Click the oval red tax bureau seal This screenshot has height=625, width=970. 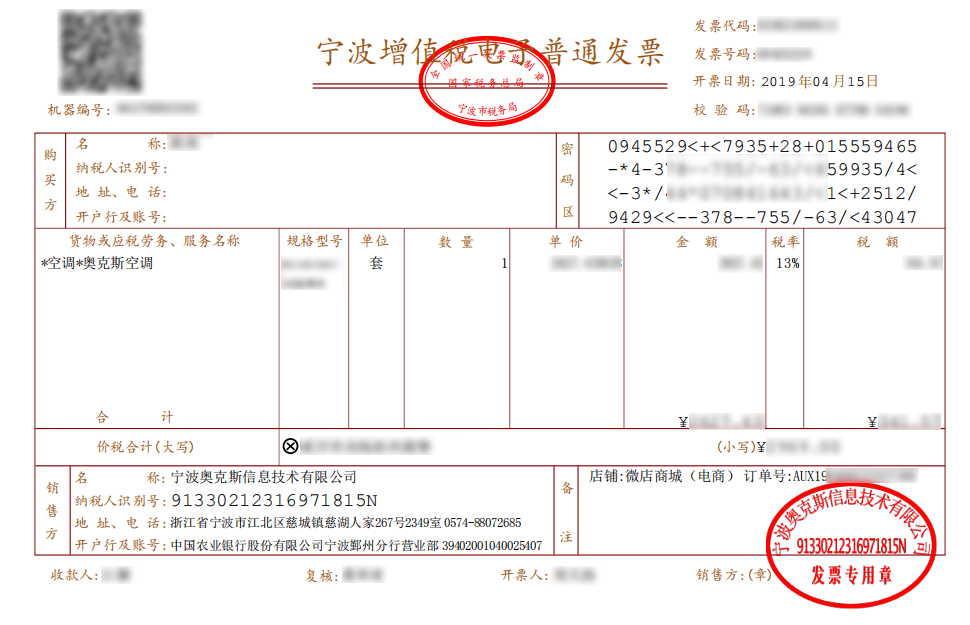pos(487,89)
